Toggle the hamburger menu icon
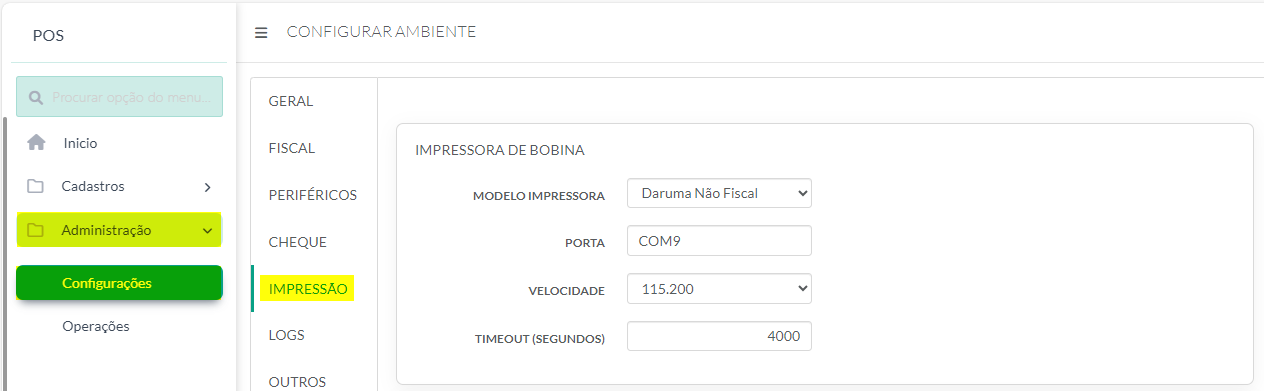 pos(261,33)
